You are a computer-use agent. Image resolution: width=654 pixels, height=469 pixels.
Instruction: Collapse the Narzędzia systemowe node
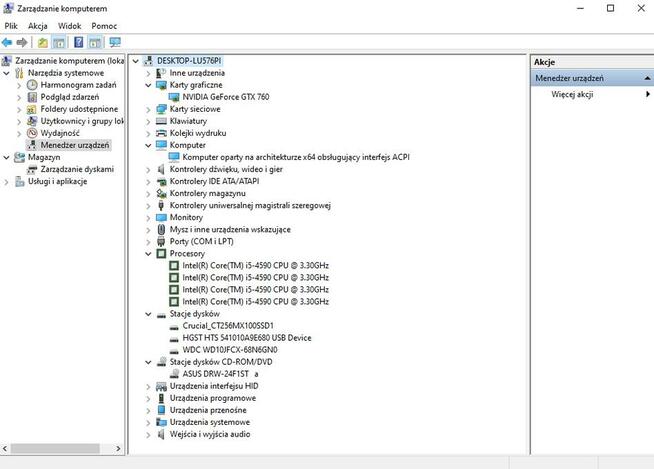coord(6,73)
